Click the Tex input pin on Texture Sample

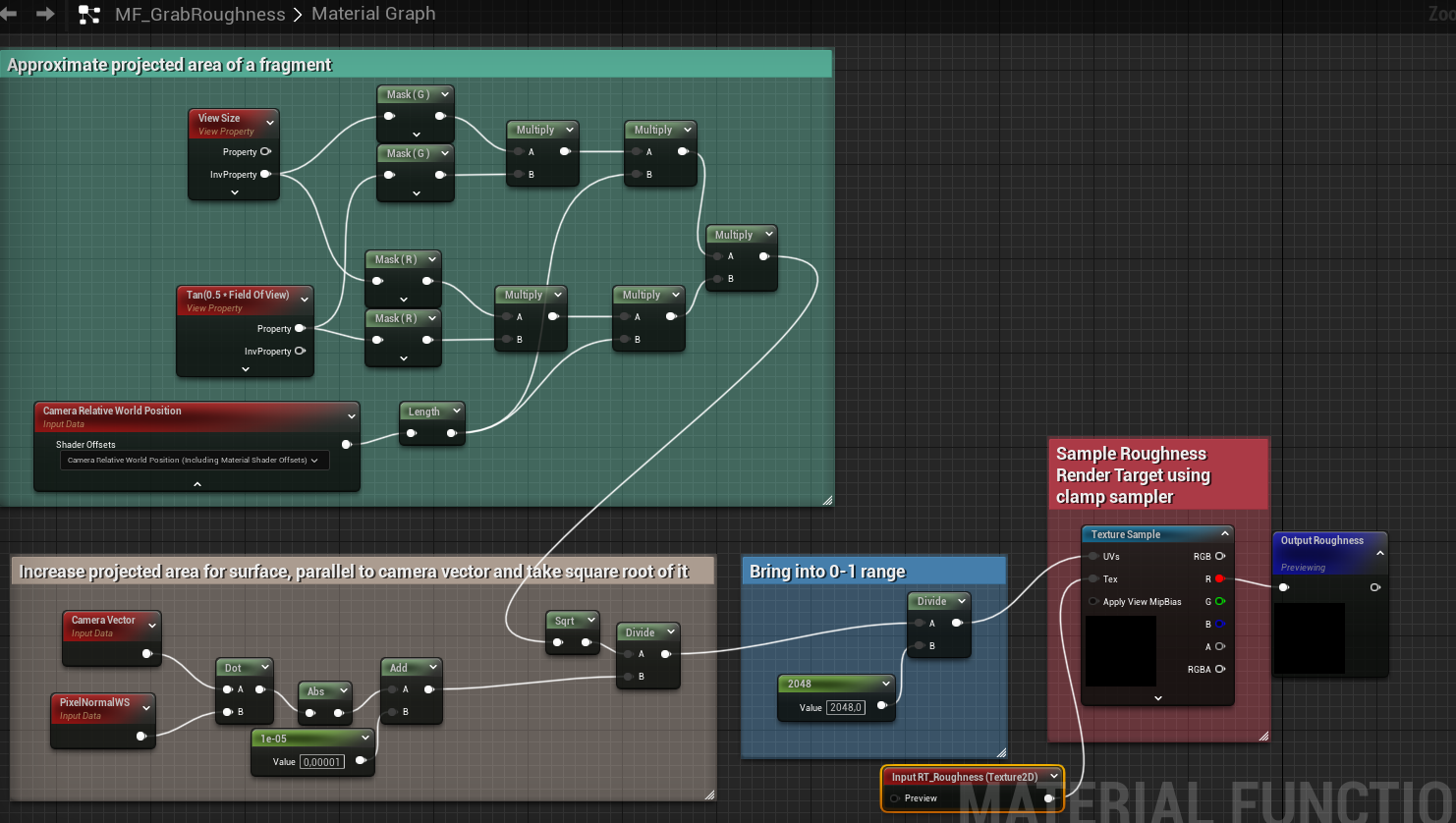(x=1093, y=578)
